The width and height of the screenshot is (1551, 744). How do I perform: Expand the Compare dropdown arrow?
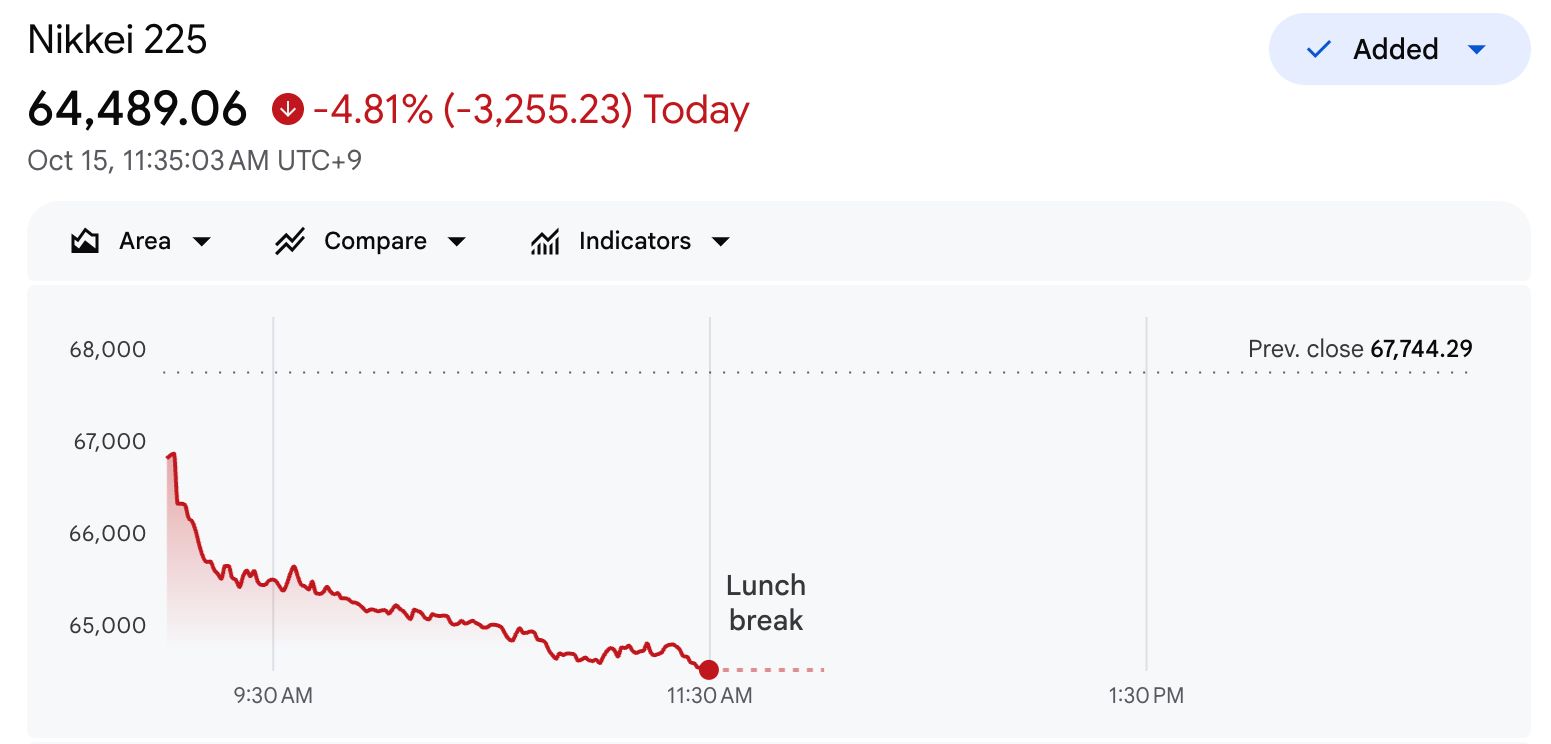coord(456,242)
